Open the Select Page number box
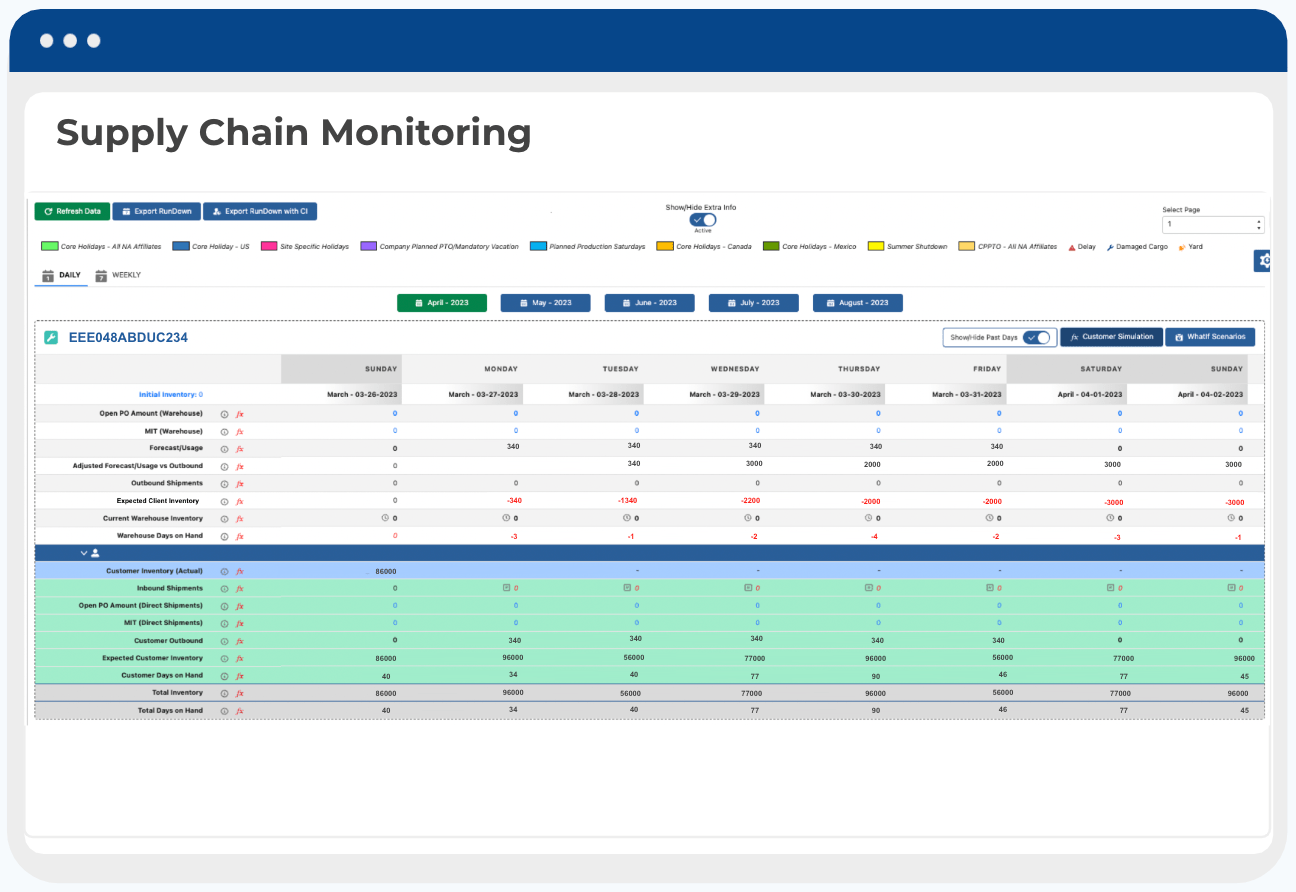Image resolution: width=1296 pixels, height=892 pixels. pos(1212,224)
